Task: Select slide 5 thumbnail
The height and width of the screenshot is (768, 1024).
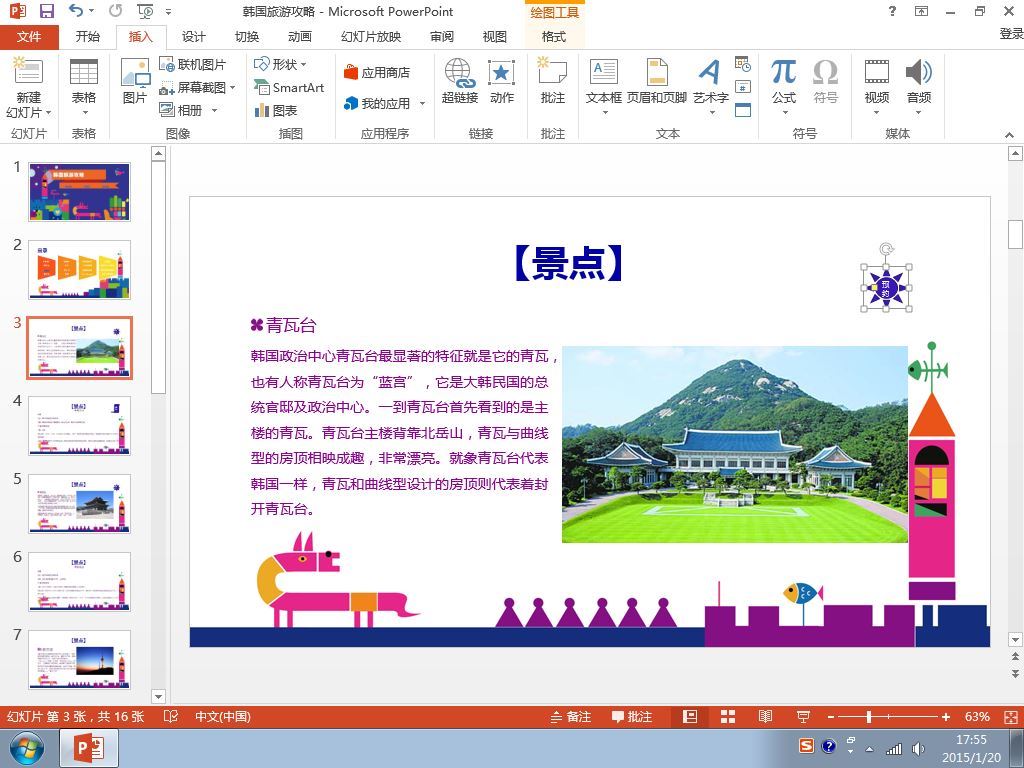Action: click(79, 504)
